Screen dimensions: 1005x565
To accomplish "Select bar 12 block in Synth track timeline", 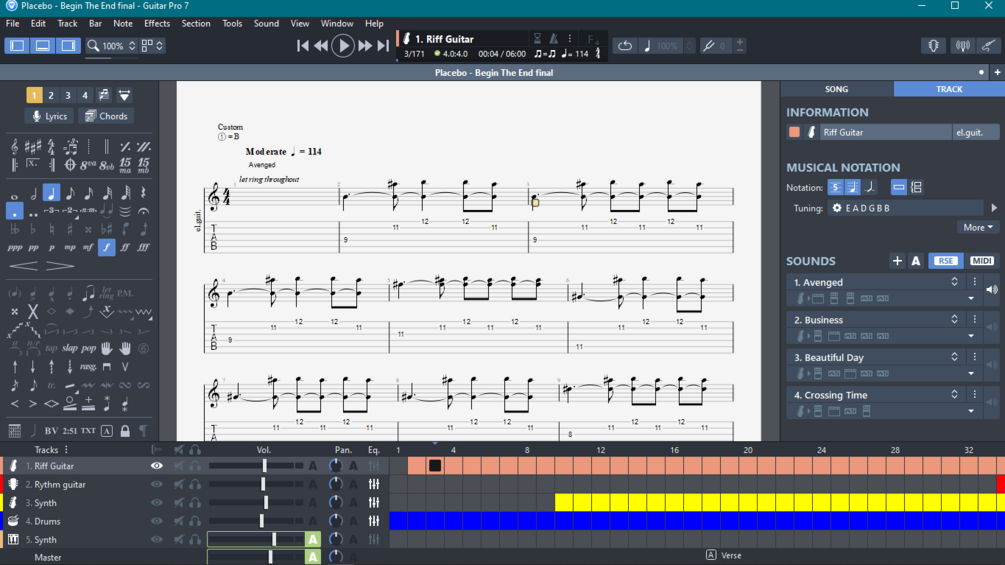I will tap(601, 503).
